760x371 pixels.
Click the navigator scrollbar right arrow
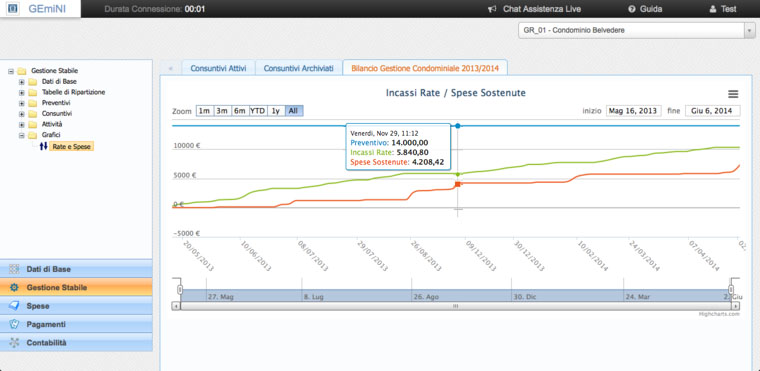(736, 306)
